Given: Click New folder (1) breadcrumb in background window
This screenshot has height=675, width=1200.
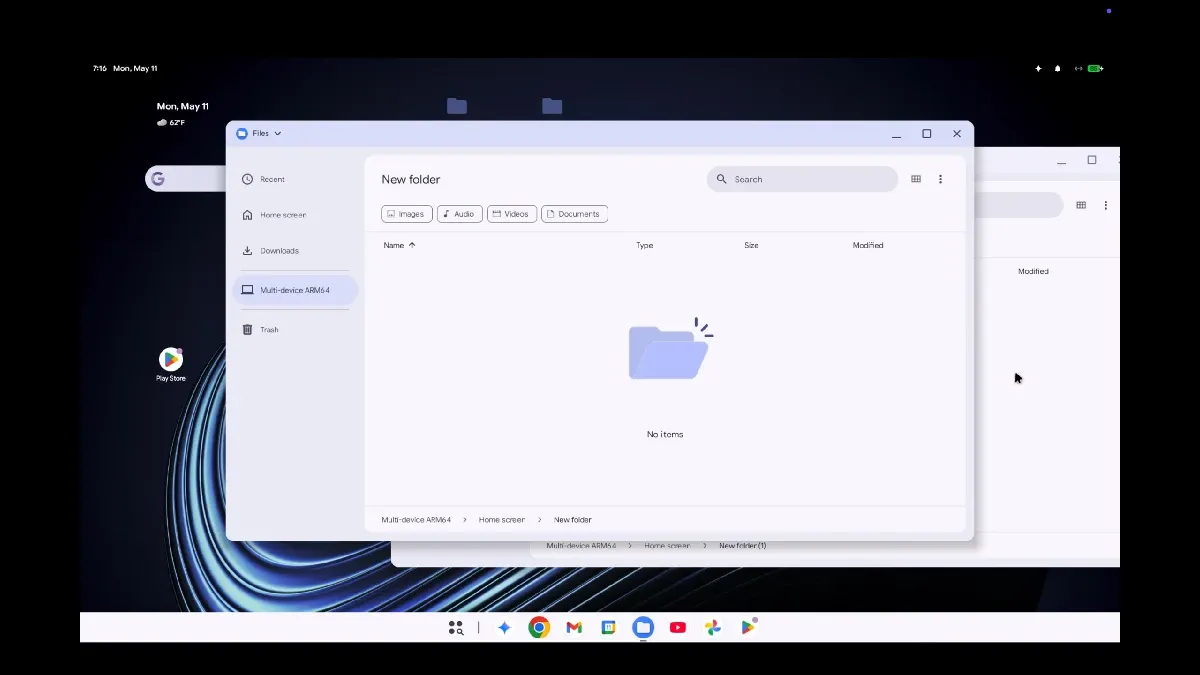Looking at the screenshot, I should [743, 546].
